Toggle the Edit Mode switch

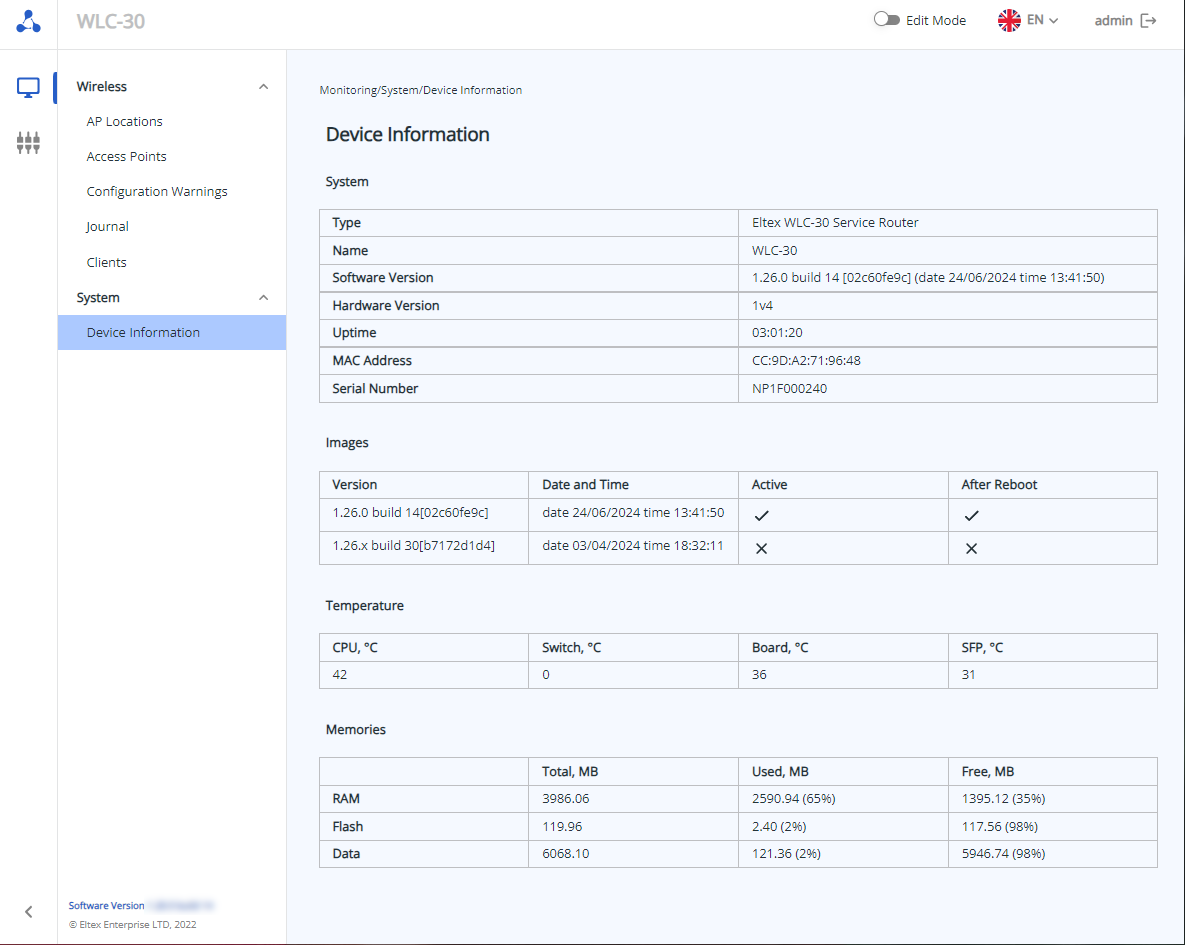click(x=886, y=20)
